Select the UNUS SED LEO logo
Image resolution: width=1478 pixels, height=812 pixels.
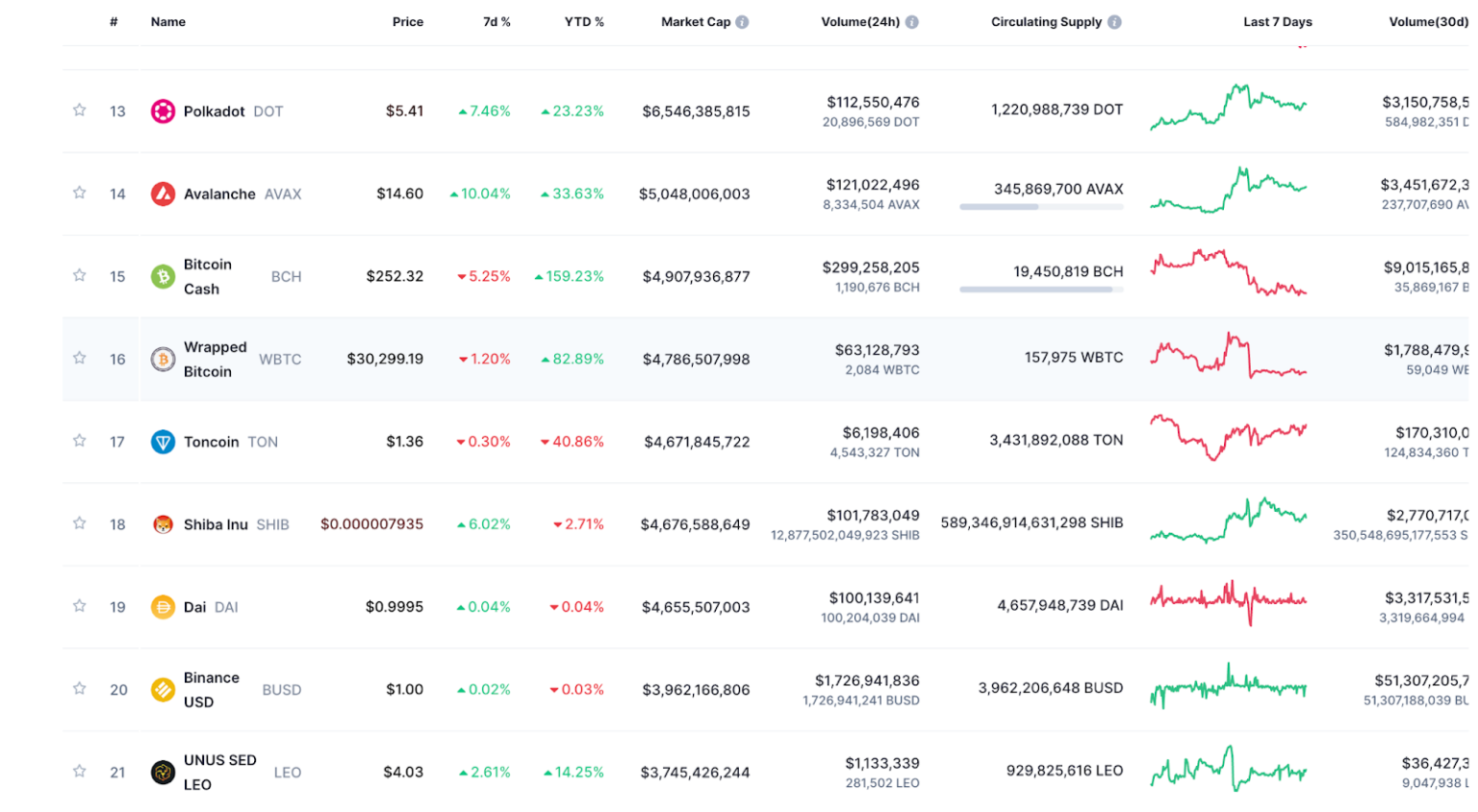pyautogui.click(x=163, y=772)
